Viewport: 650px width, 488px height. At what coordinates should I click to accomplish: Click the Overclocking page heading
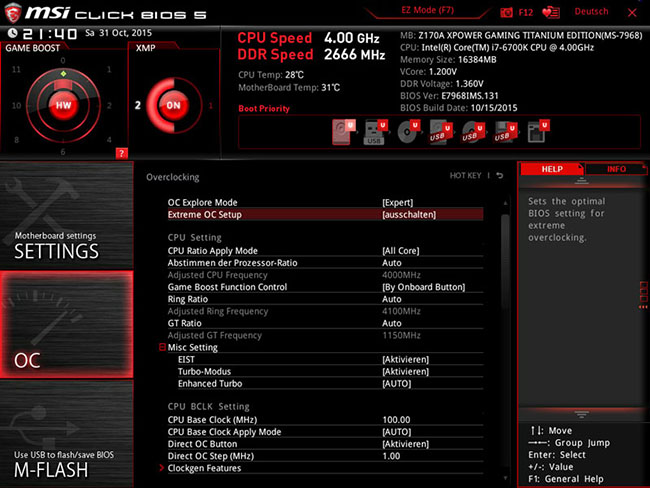tap(172, 177)
